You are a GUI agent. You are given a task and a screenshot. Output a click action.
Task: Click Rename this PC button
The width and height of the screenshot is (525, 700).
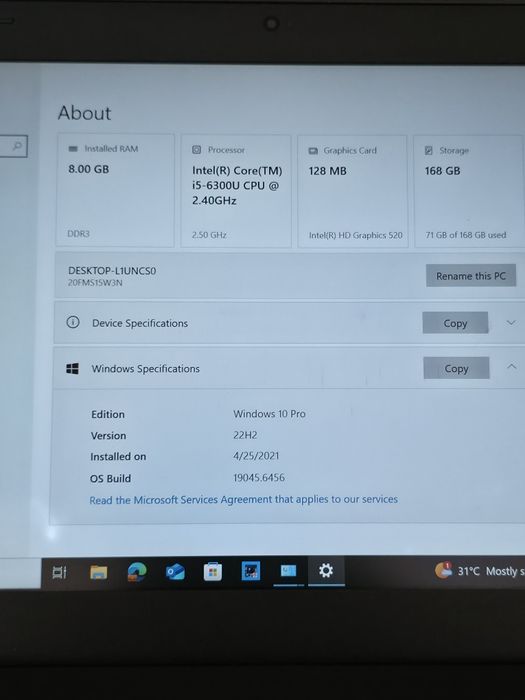471,276
